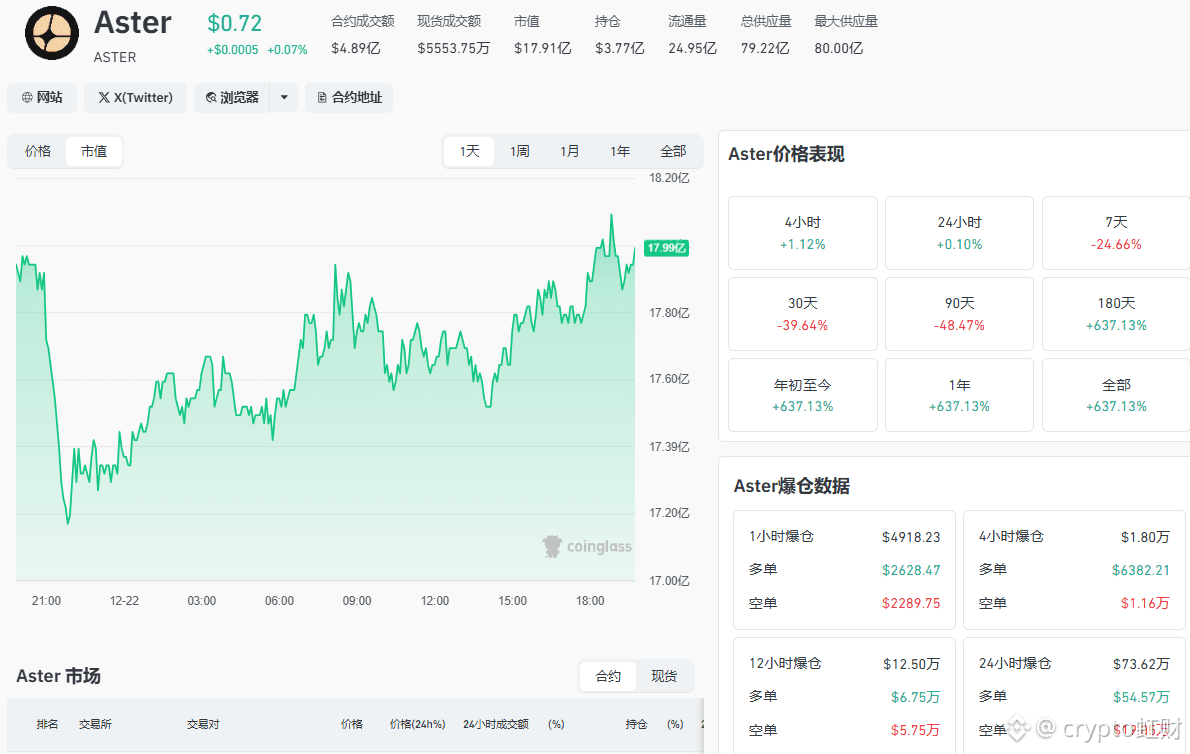Select the 1天 time range
1190x754 pixels.
point(469,151)
